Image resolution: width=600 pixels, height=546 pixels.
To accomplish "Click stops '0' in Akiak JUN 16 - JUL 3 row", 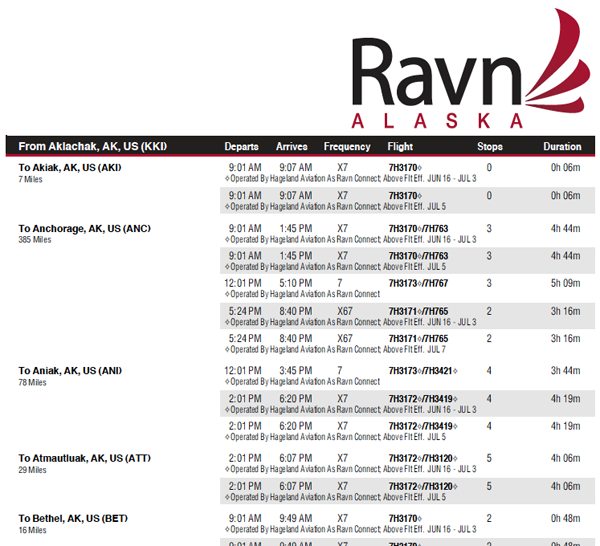I will click(x=489, y=168).
